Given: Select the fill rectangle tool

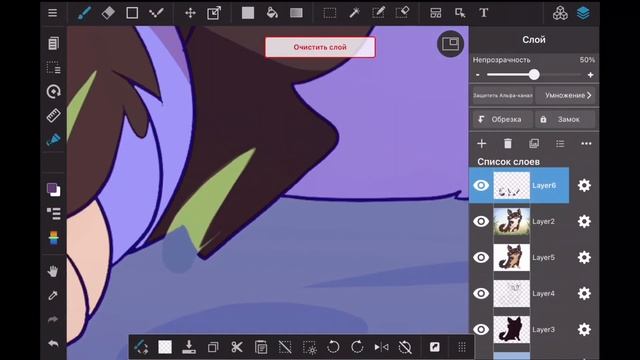Looking at the screenshot, I should pyautogui.click(x=248, y=13).
